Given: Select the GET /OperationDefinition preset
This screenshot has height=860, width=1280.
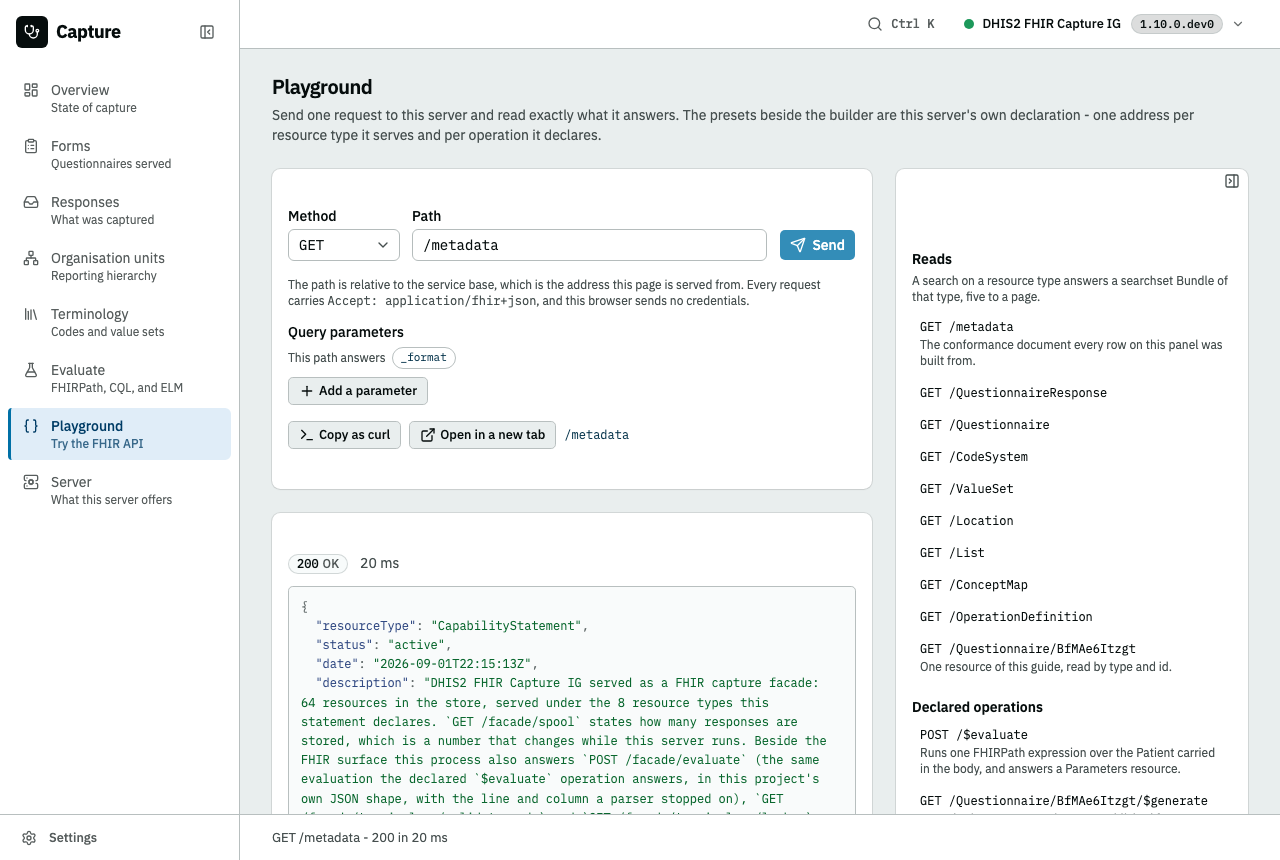Looking at the screenshot, I should click(x=1072, y=617).
